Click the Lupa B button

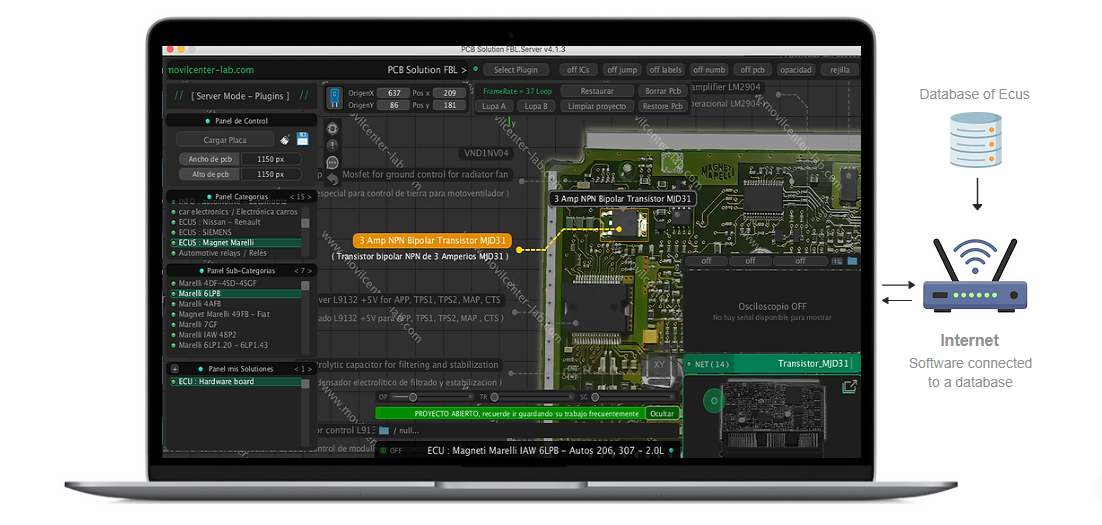(536, 106)
